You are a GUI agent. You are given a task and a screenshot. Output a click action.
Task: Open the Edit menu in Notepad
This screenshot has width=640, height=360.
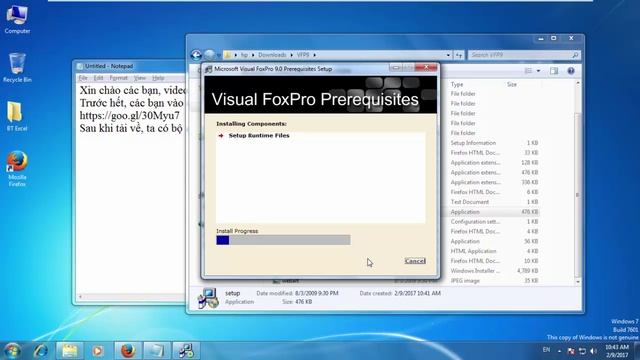pos(98,78)
